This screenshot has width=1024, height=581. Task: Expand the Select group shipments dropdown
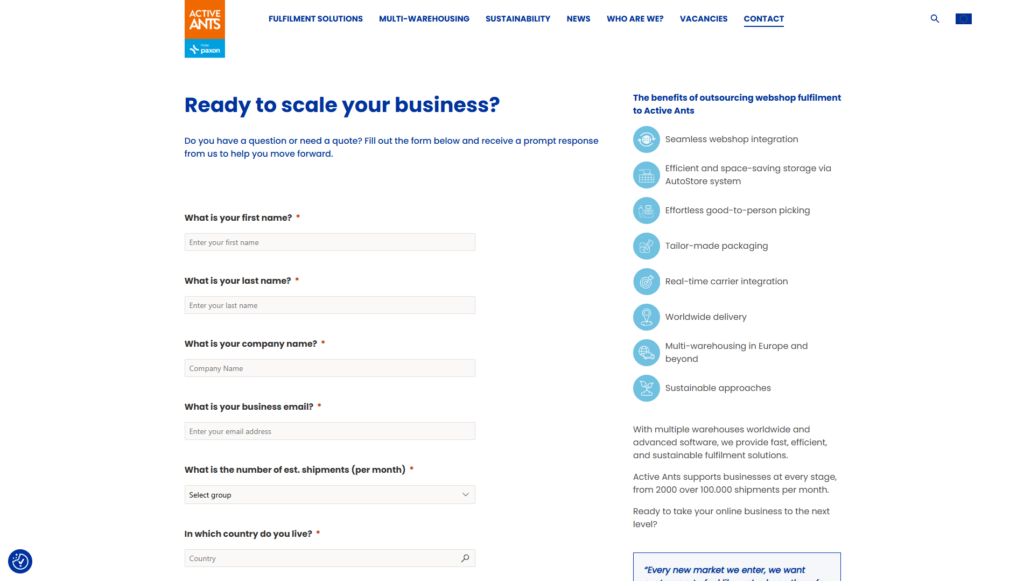coord(330,495)
